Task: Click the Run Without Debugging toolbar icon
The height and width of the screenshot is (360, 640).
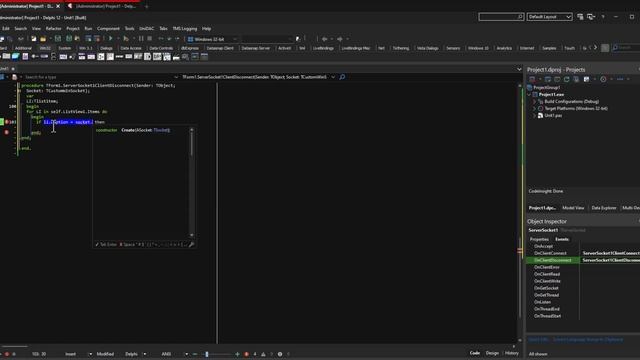Action: [x=126, y=39]
